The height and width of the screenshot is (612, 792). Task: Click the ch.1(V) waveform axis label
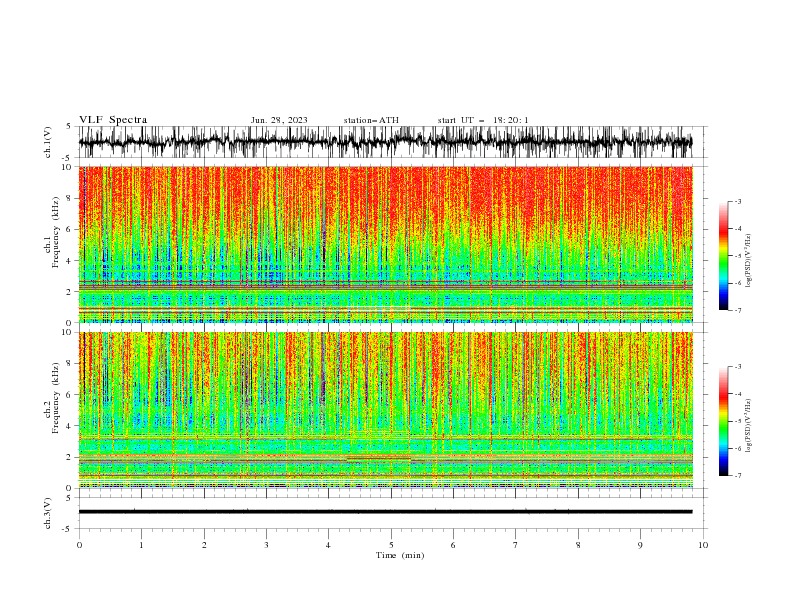point(48,142)
